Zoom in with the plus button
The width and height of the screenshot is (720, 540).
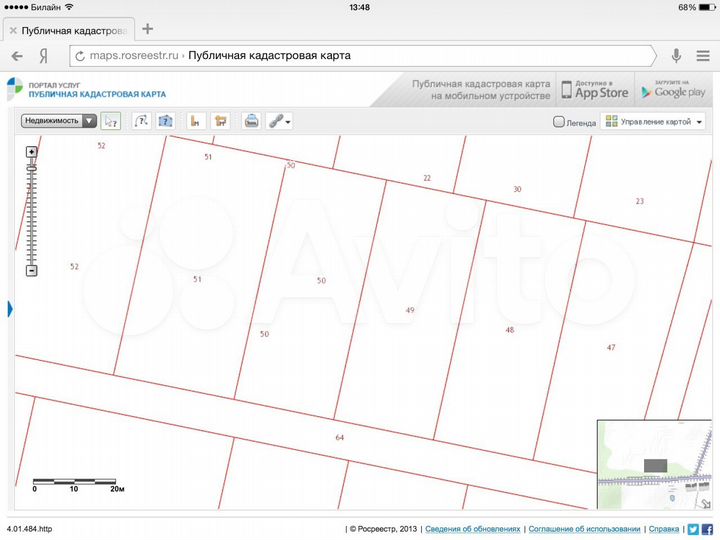coord(31,152)
